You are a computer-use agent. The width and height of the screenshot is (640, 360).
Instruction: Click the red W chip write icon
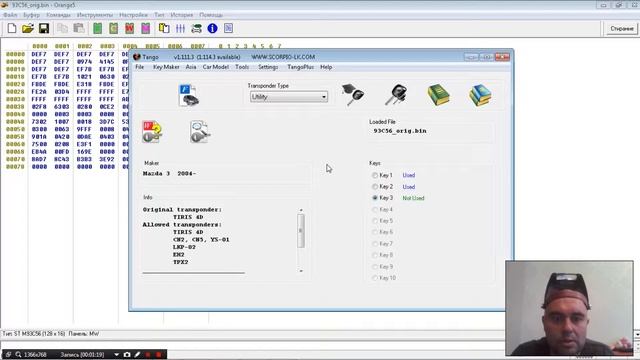(129, 28)
